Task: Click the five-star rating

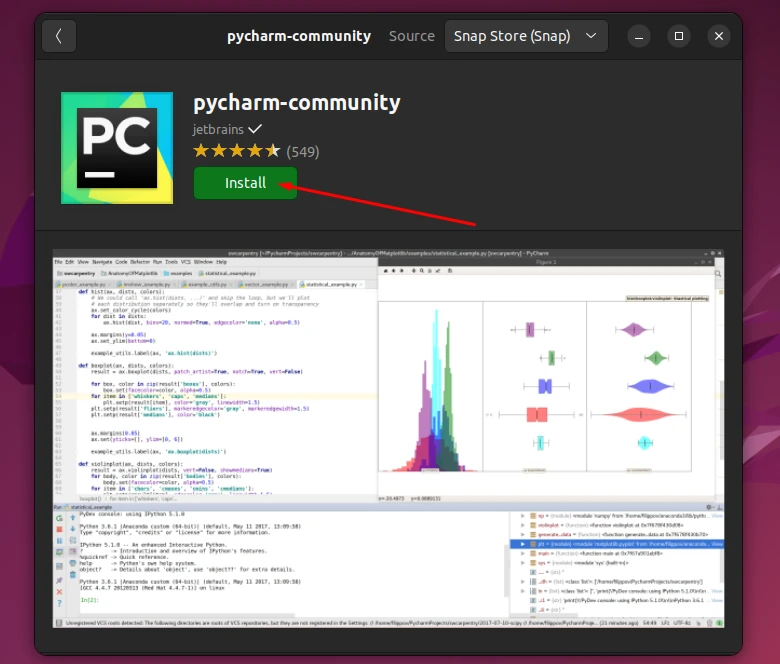Action: [237, 151]
